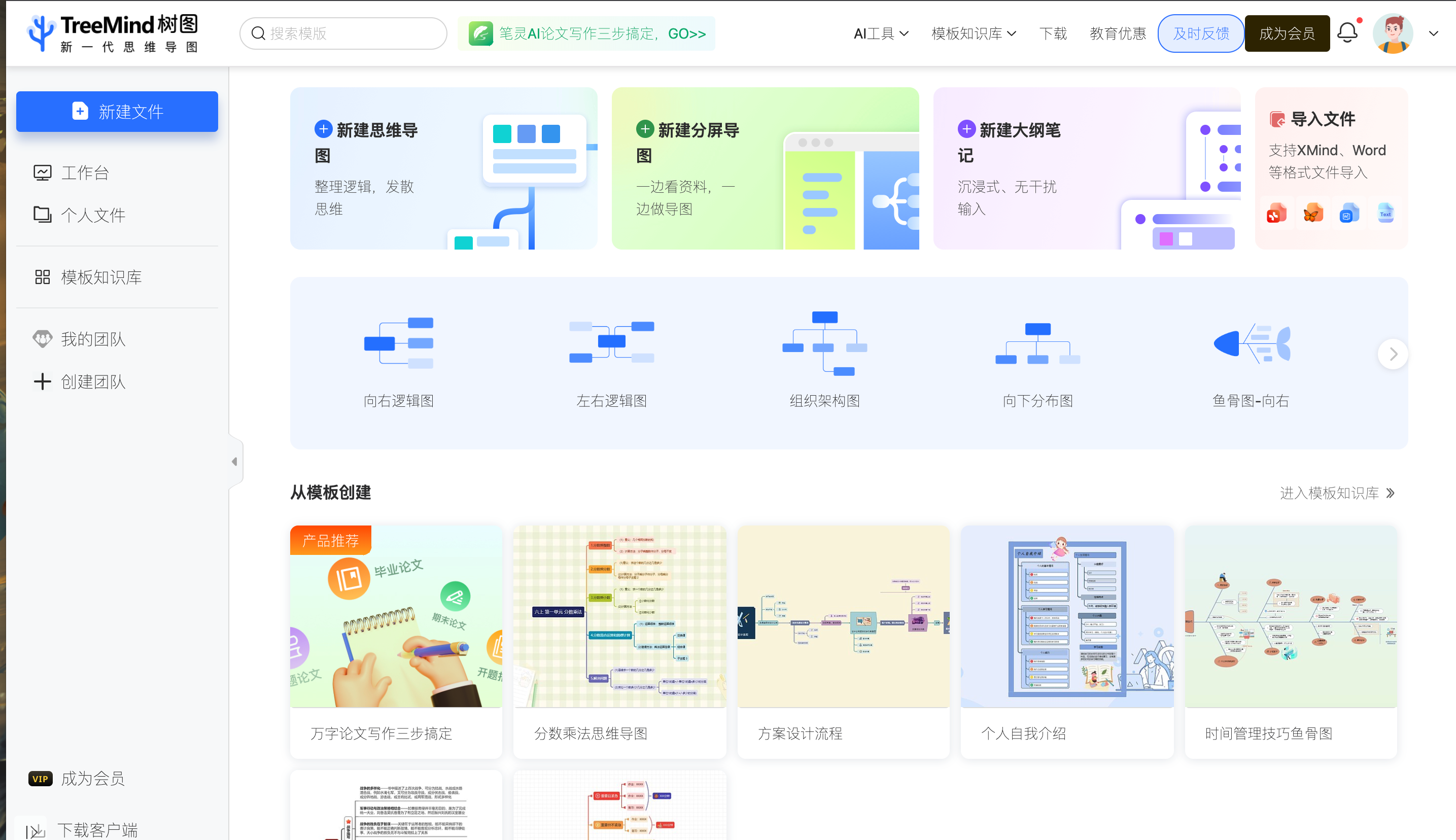Open the 工作台 sidebar item
Viewport: 1456px width, 840px height.
(85, 172)
